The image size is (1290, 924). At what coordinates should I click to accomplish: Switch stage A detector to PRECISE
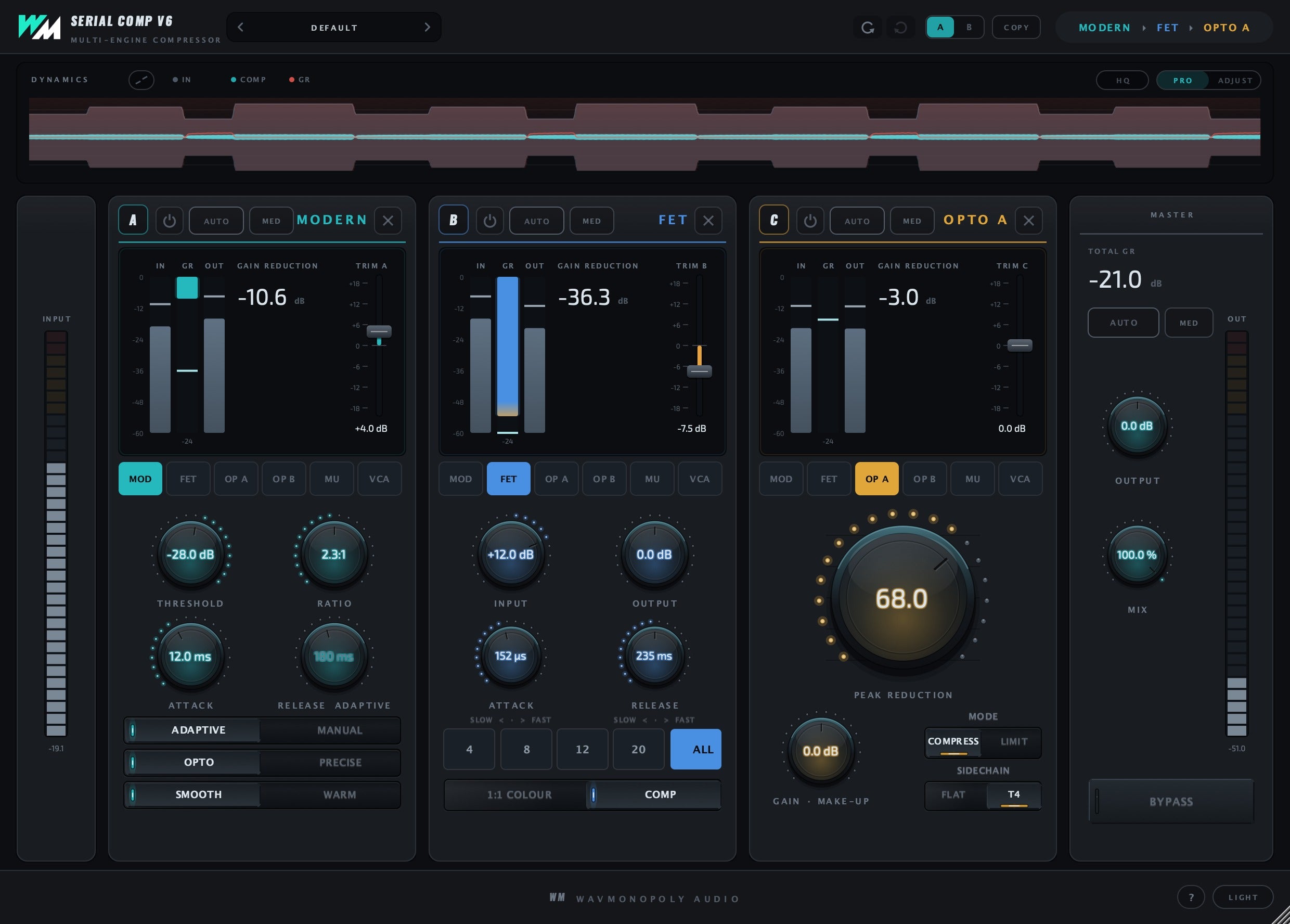click(x=340, y=762)
